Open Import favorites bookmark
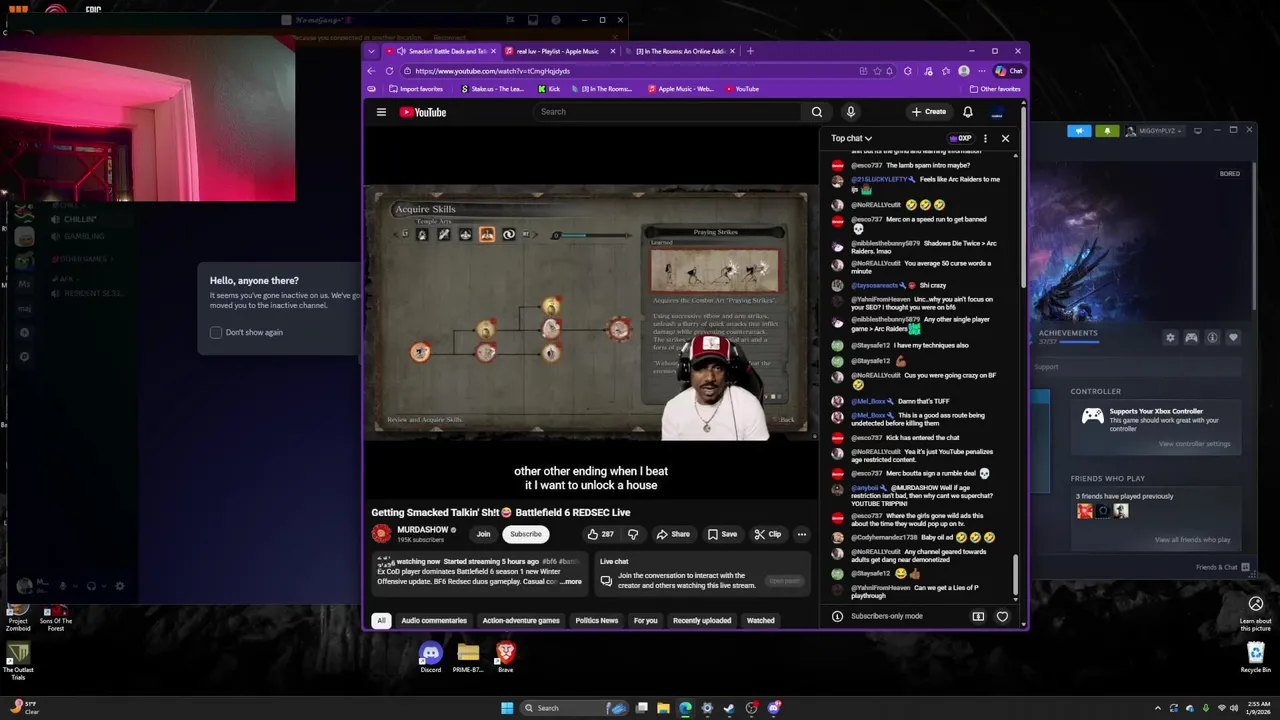 pyautogui.click(x=416, y=89)
